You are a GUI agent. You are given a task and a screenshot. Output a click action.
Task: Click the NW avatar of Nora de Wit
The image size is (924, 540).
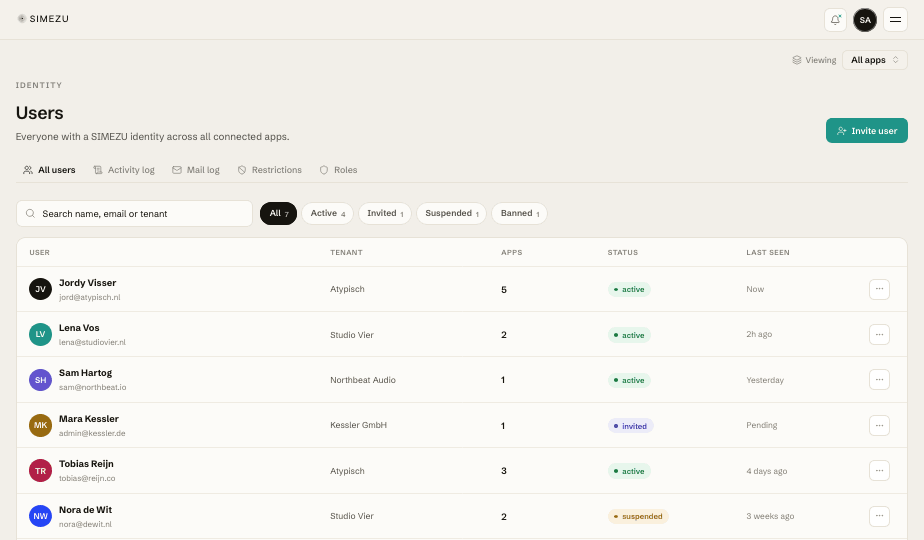tap(41, 516)
